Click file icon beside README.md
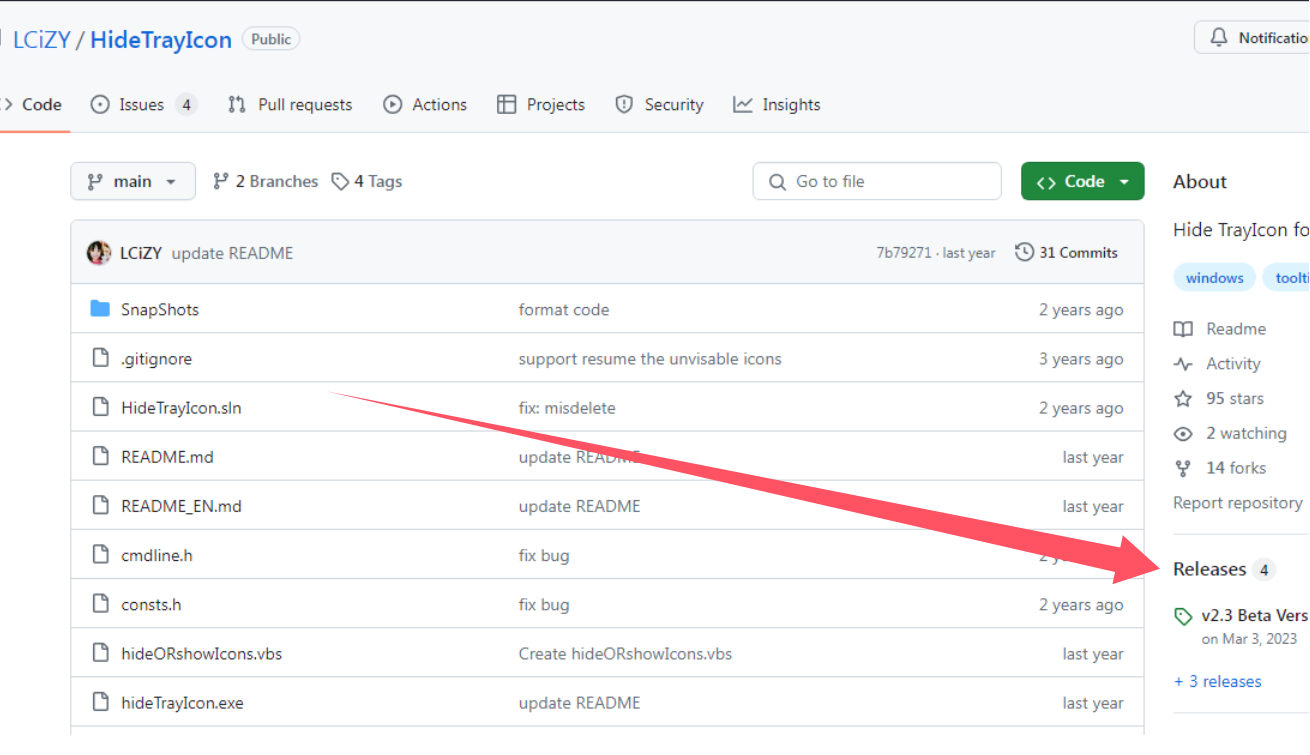 tap(100, 455)
